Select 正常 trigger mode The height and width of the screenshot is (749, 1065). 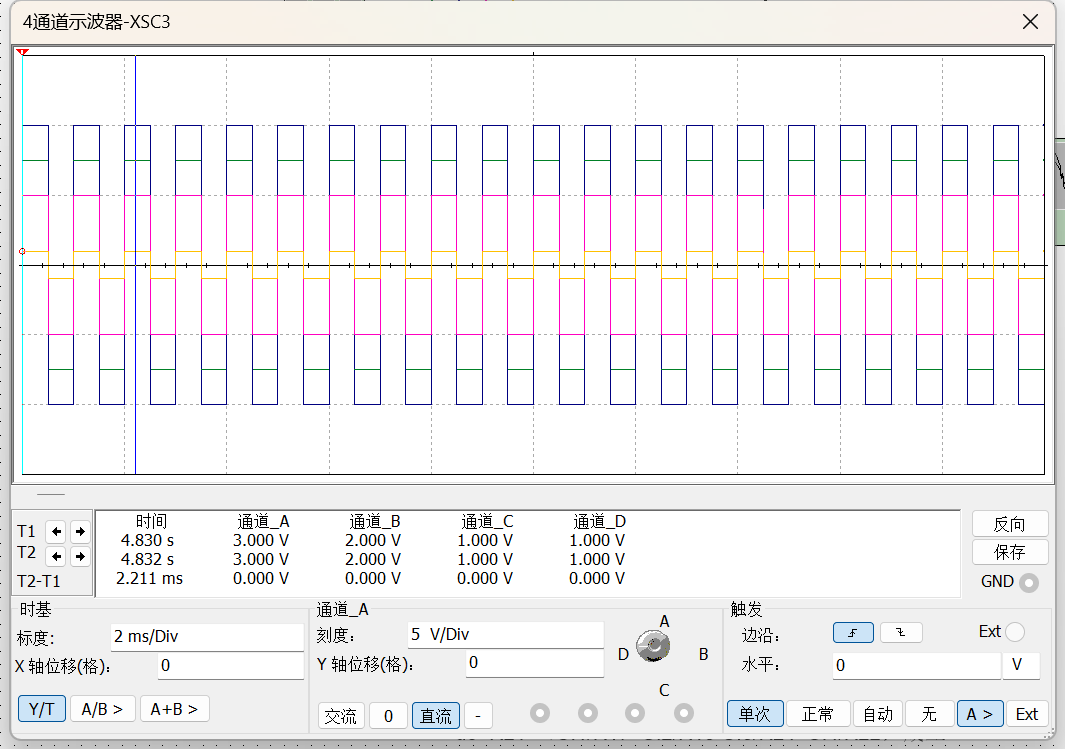pyautogui.click(x=818, y=714)
